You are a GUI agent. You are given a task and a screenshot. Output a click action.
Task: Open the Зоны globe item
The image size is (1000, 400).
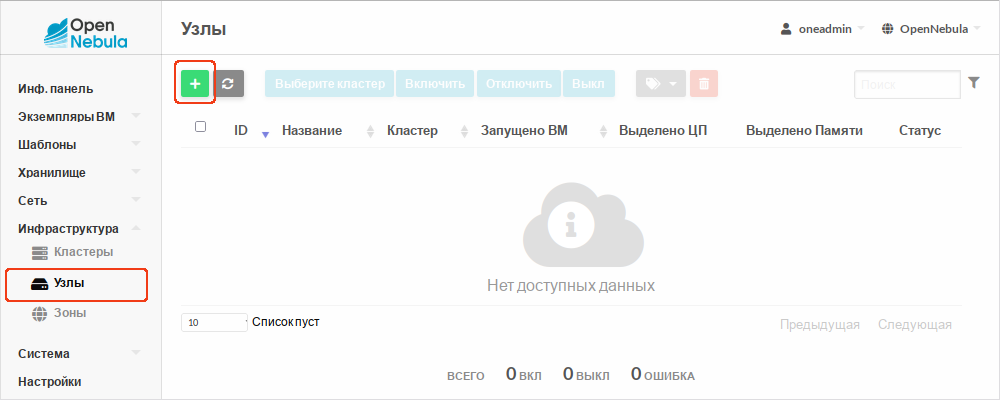coord(69,313)
